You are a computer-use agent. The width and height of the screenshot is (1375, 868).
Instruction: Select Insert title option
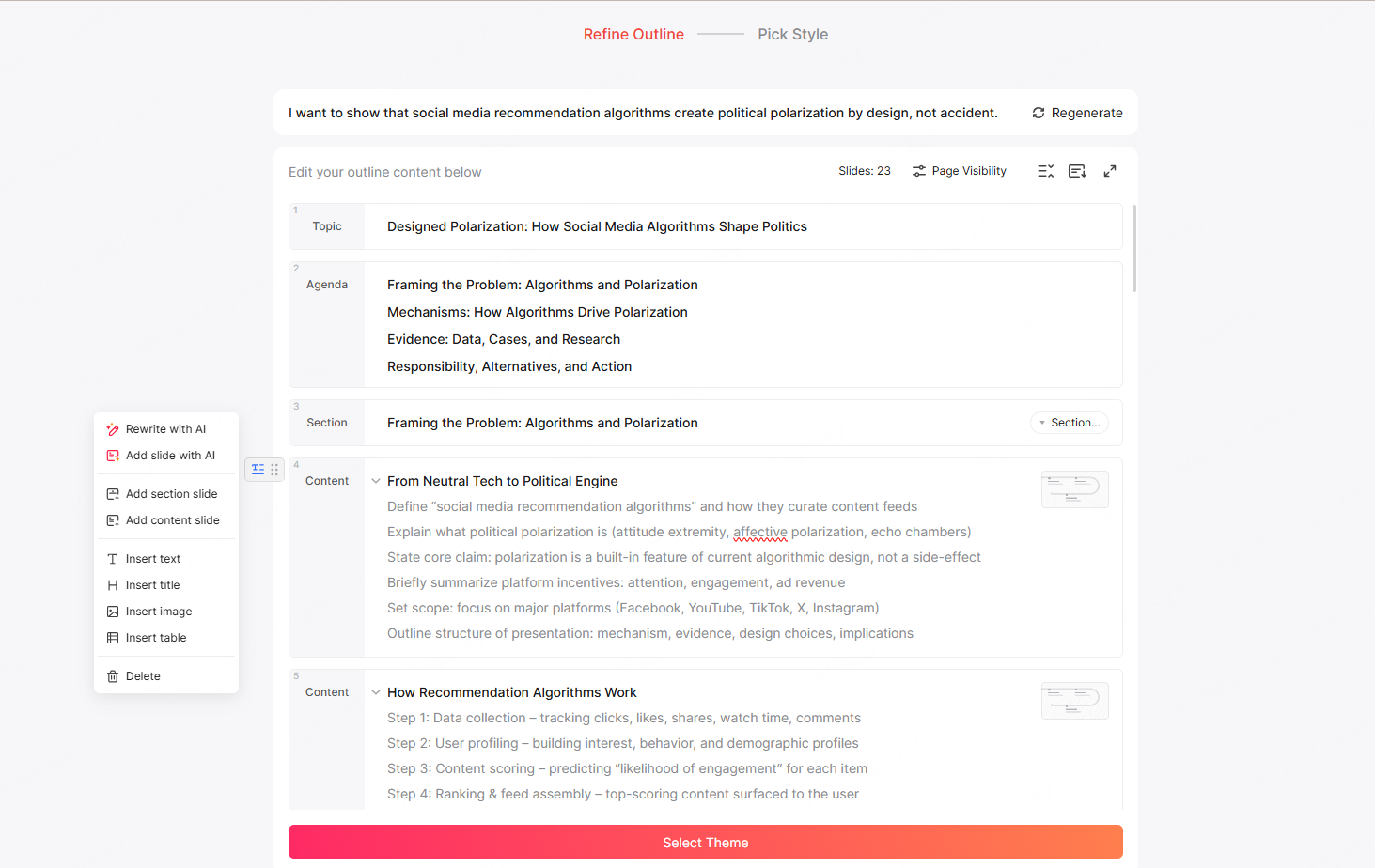click(166, 585)
